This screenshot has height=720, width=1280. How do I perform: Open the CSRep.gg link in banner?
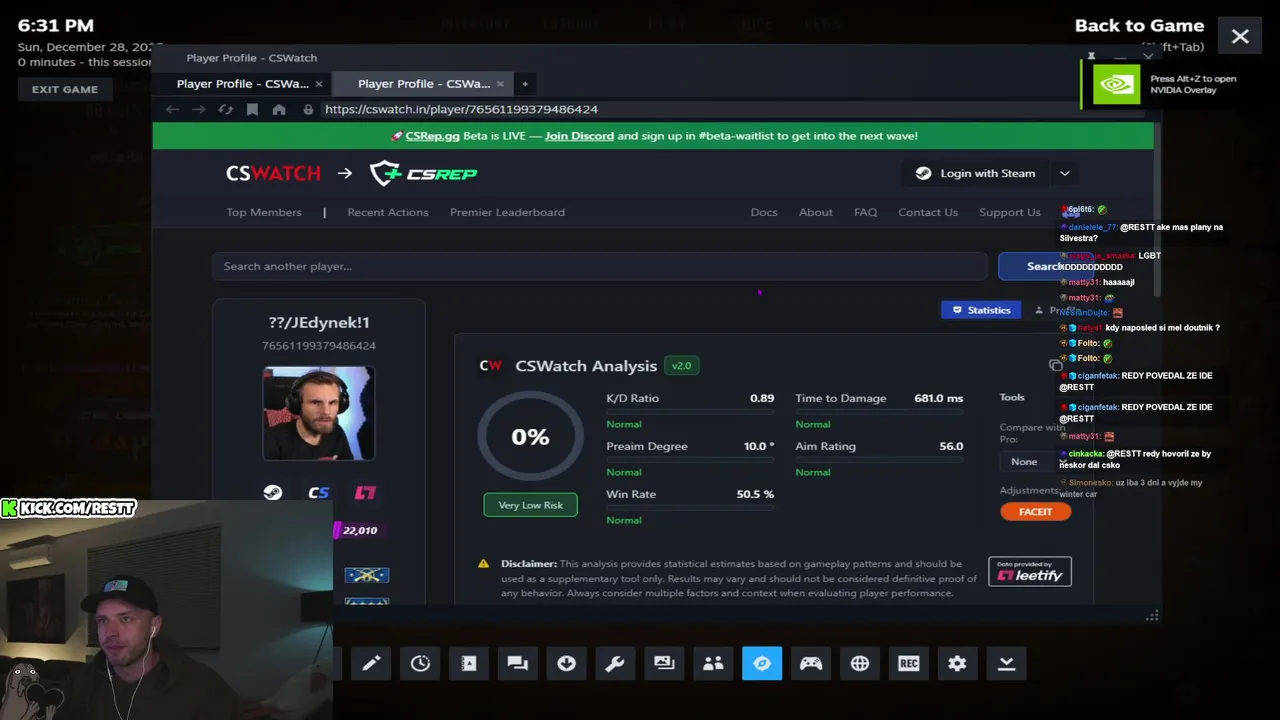[x=432, y=136]
